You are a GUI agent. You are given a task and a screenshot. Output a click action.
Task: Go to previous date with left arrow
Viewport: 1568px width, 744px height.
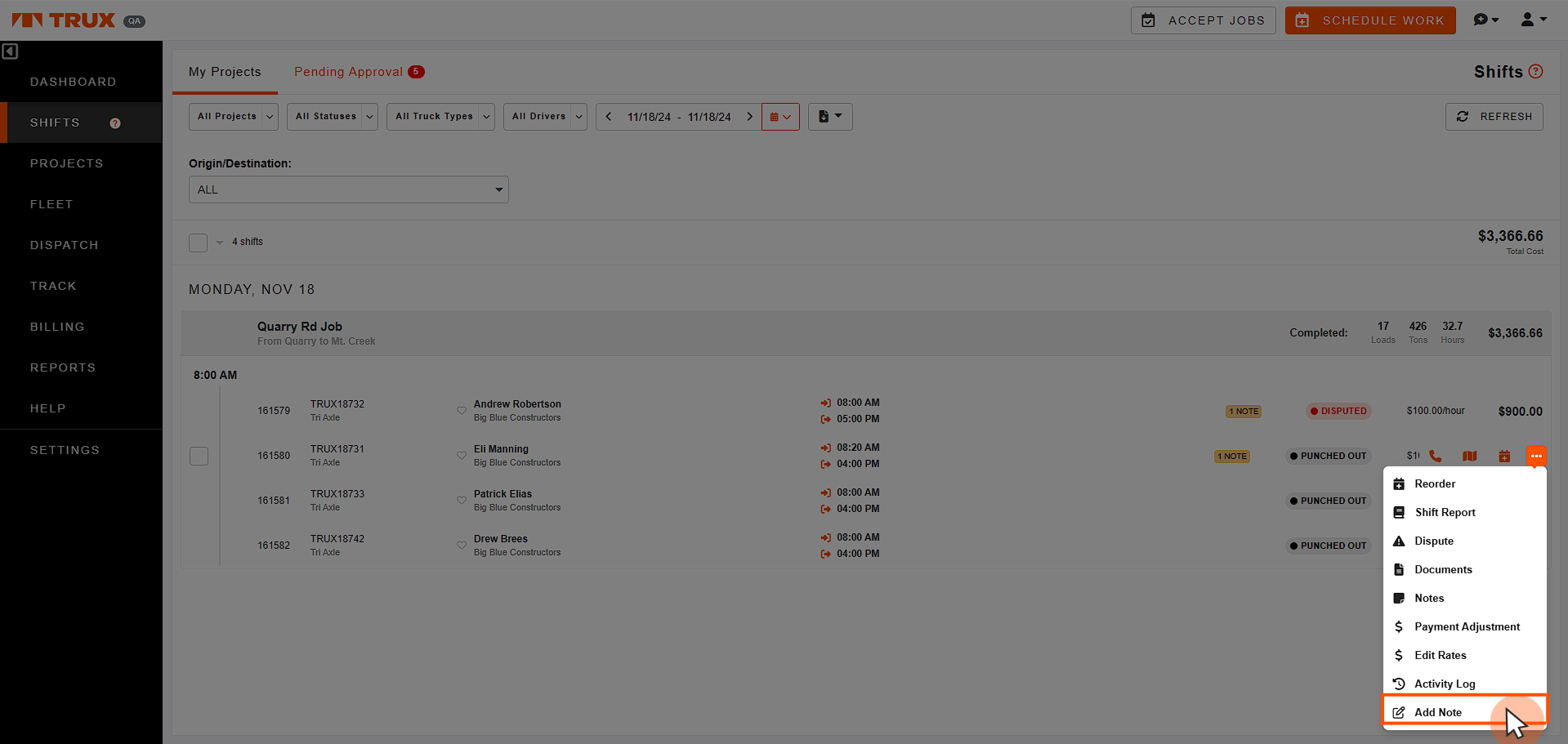609,117
